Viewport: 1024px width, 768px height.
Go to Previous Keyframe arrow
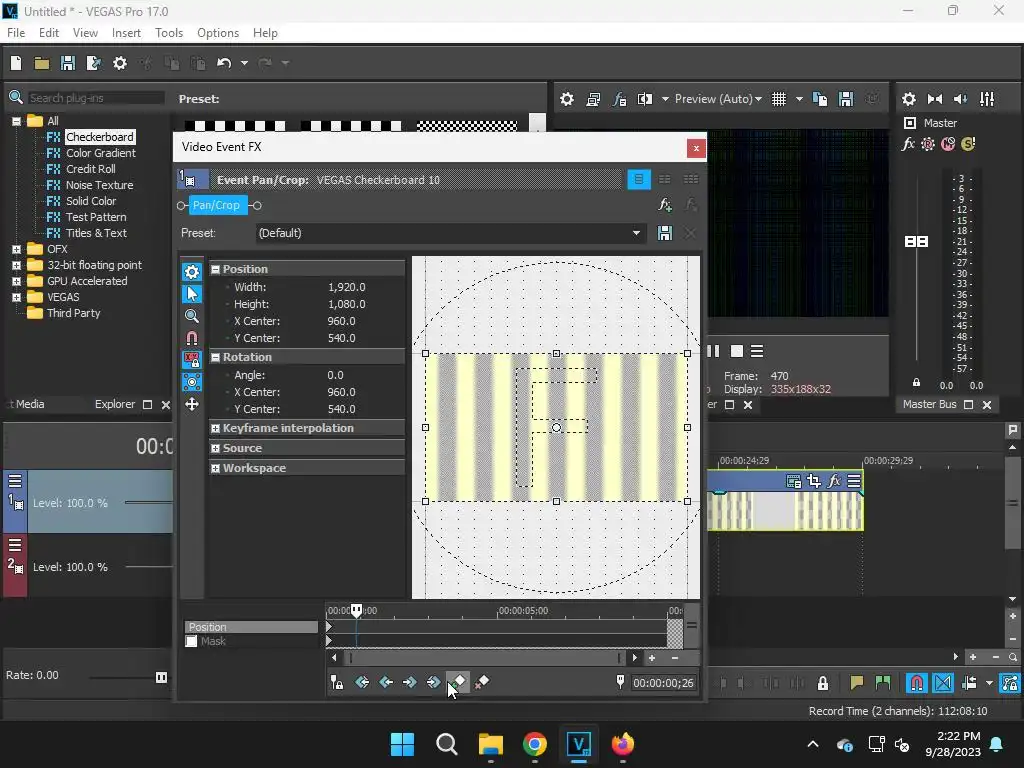click(x=386, y=682)
